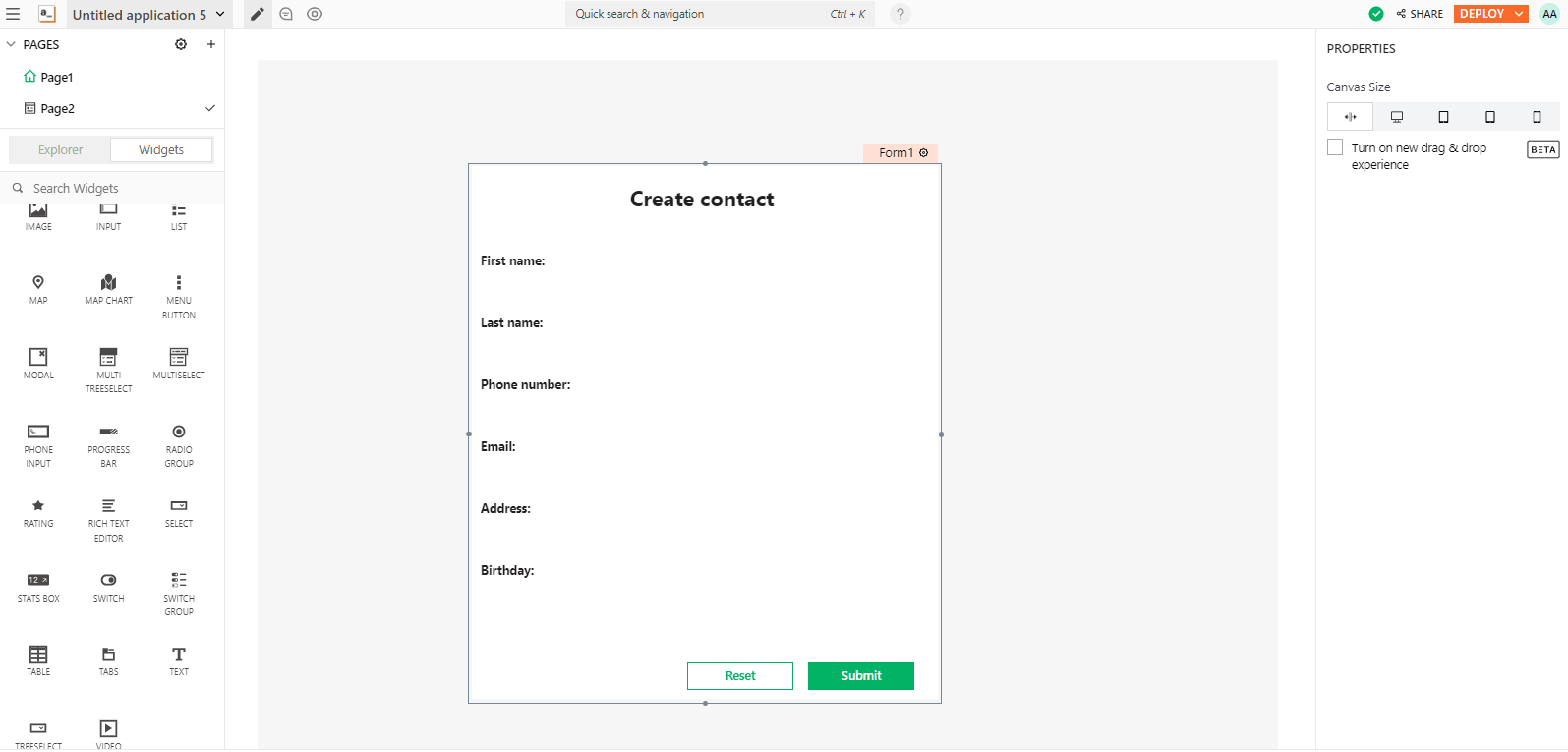Pick the Rating star widget
This screenshot has width=1568, height=752.
[x=38, y=506]
